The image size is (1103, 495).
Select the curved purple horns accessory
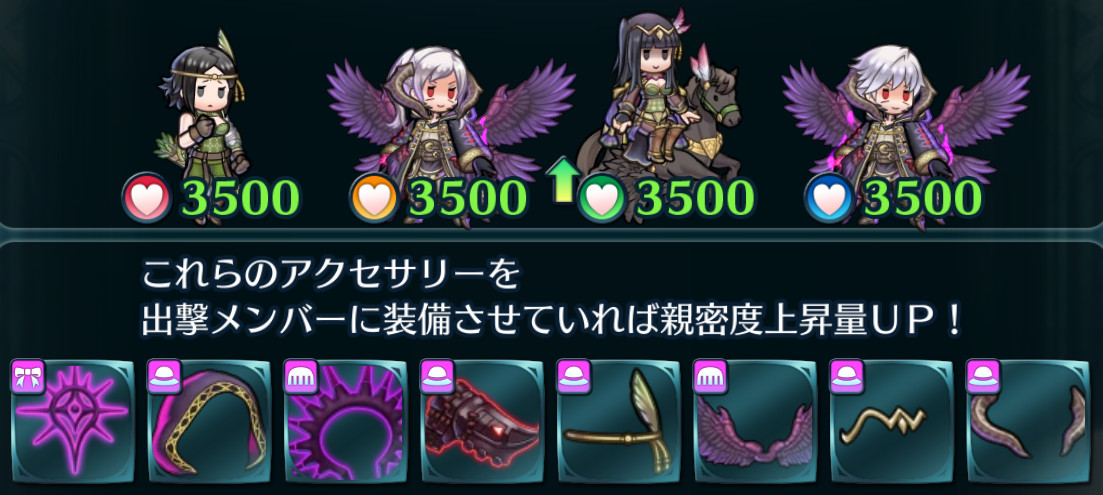[x=1028, y=421]
